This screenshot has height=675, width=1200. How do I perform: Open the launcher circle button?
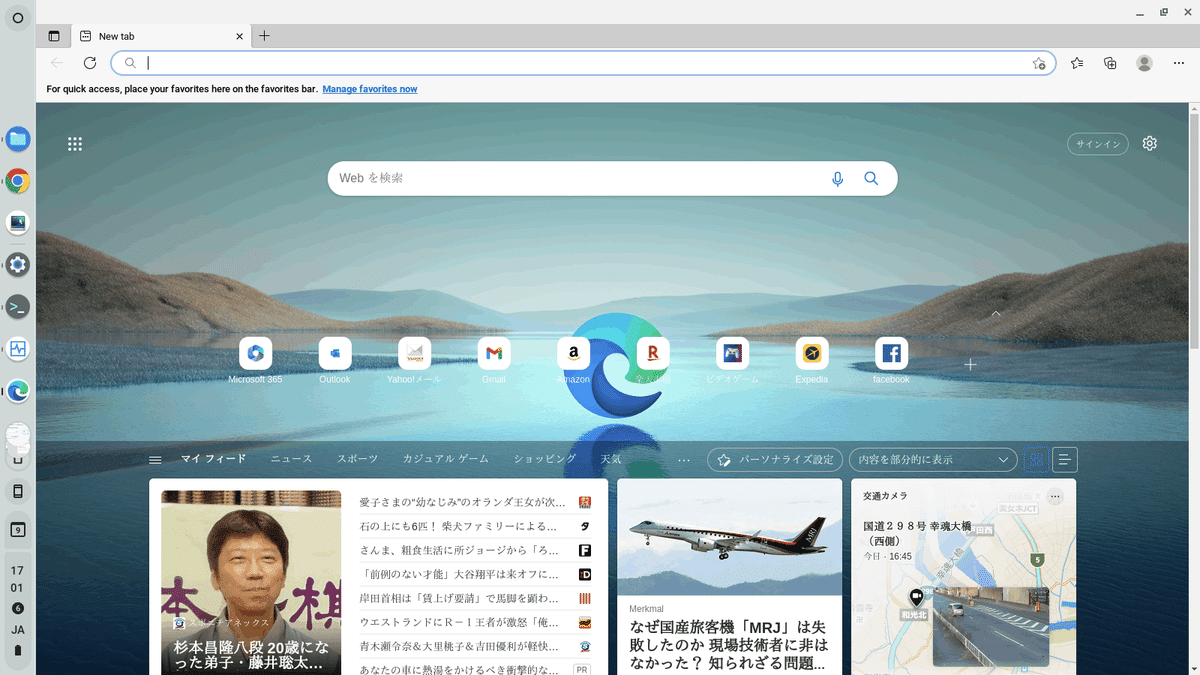17,18
